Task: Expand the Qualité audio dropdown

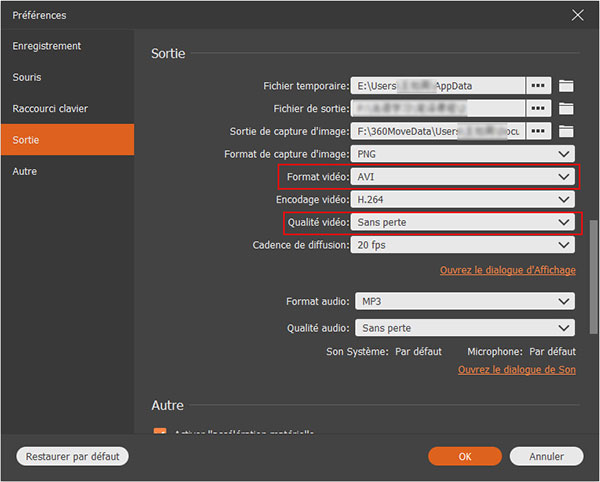Action: 465,328
